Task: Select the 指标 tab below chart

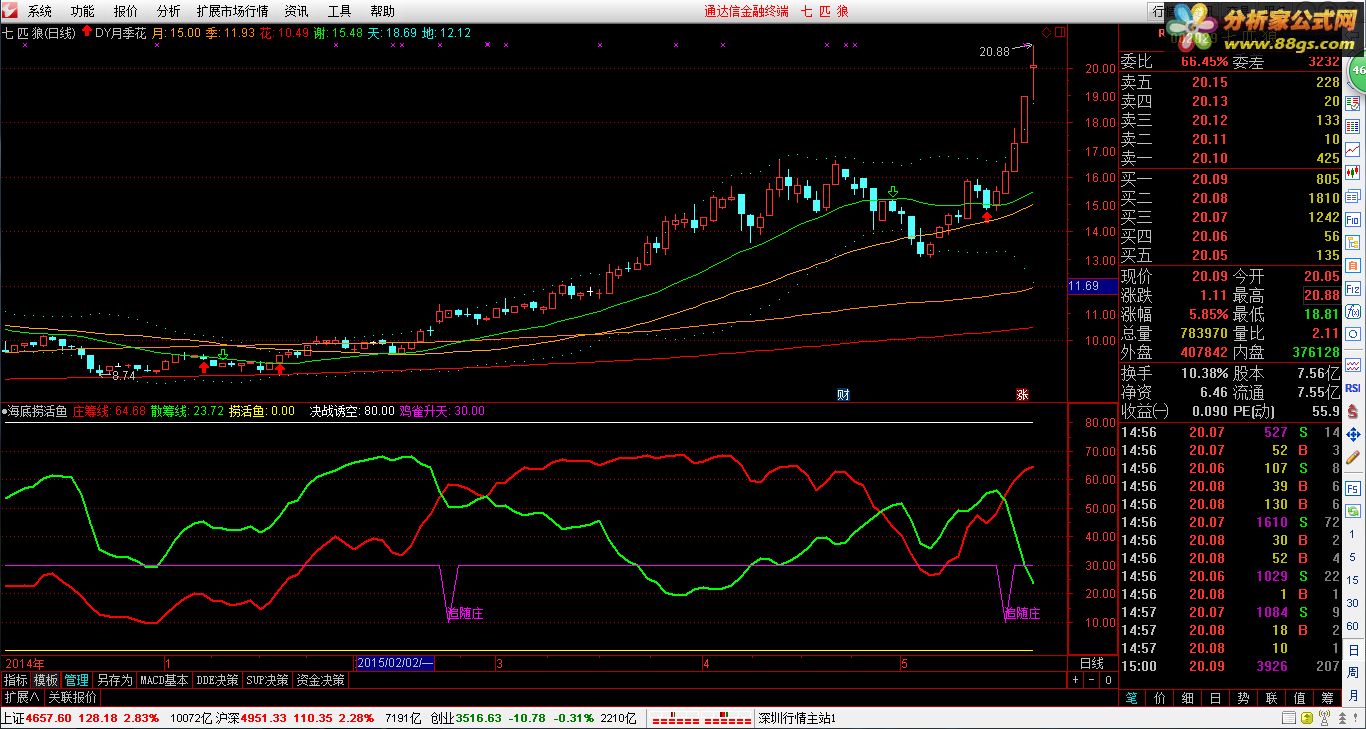Action: [x=15, y=680]
